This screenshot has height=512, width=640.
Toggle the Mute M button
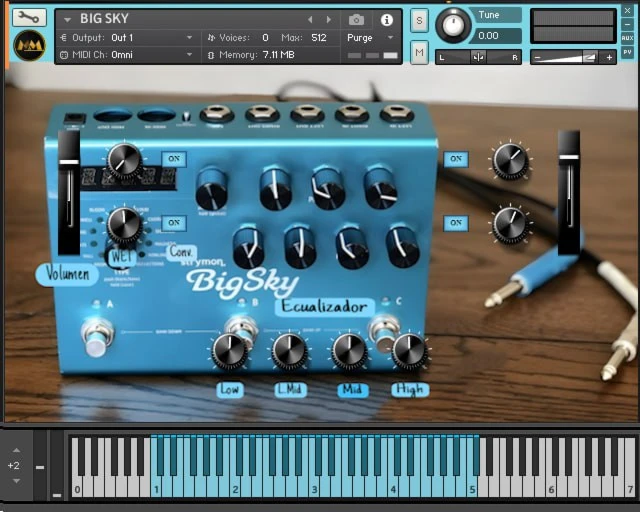tap(419, 52)
